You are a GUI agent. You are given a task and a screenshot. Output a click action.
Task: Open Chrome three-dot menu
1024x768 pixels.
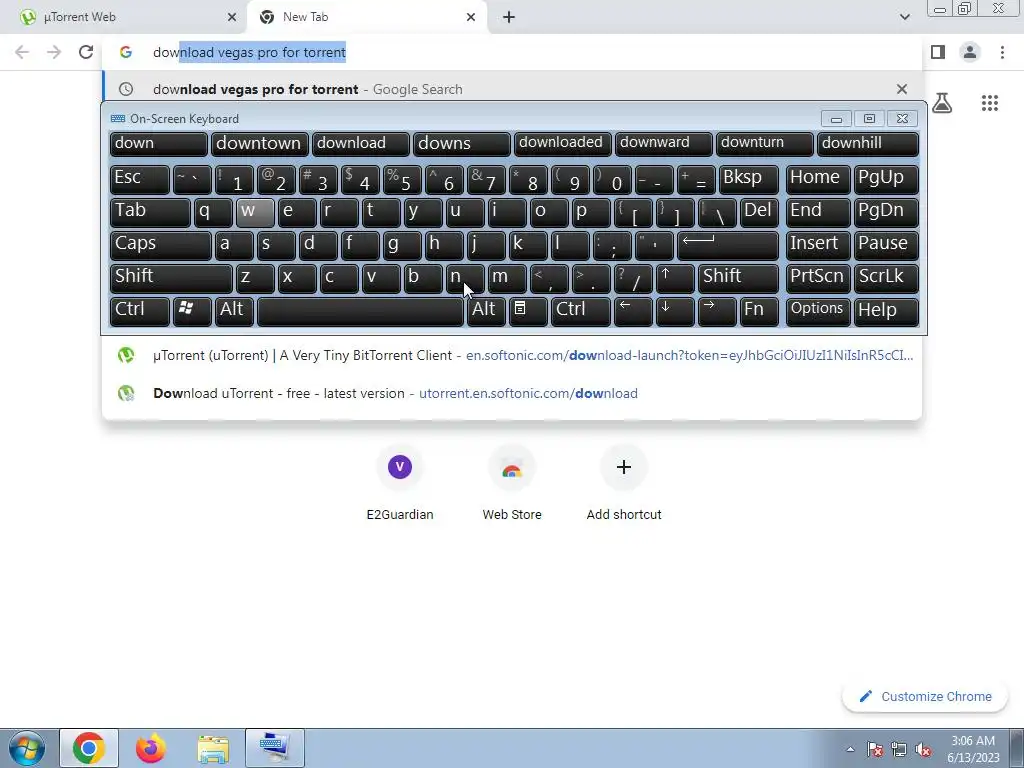(x=1002, y=52)
